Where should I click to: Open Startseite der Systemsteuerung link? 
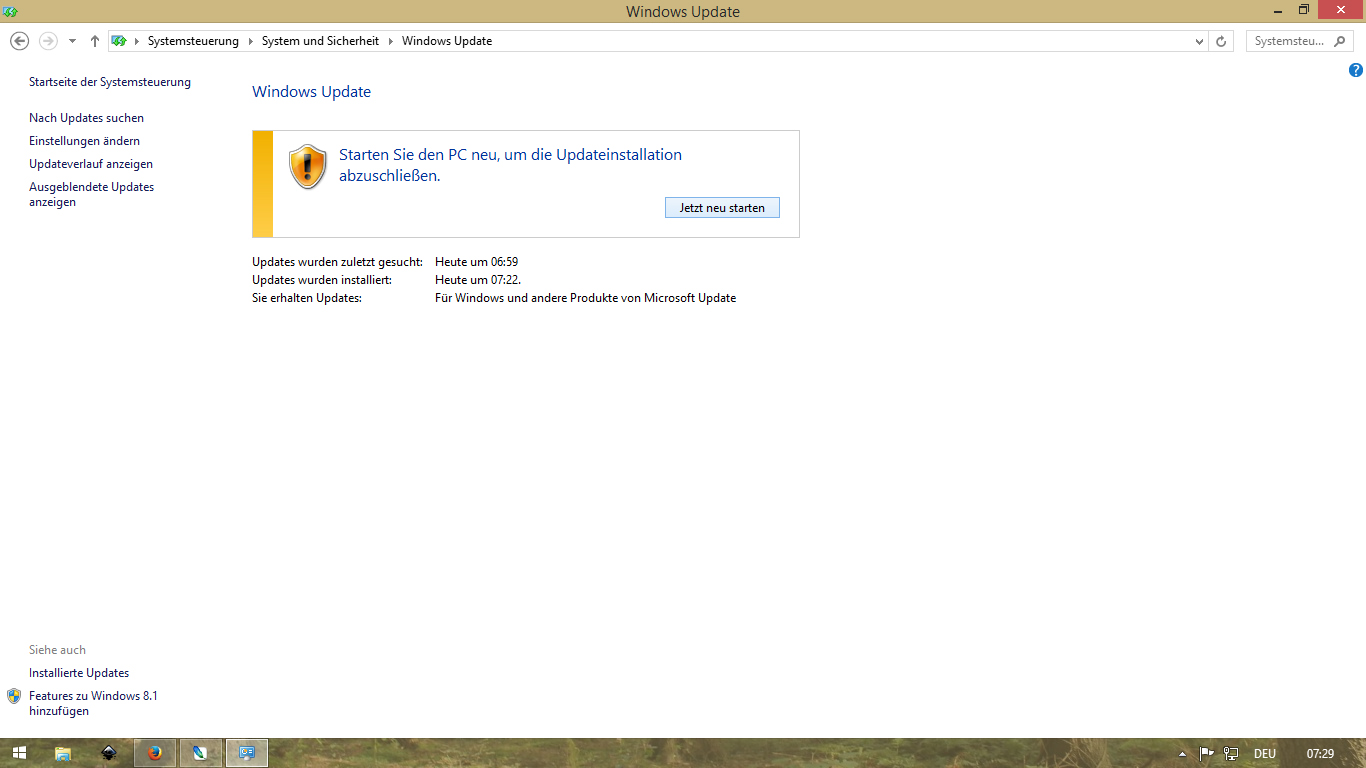[x=110, y=82]
